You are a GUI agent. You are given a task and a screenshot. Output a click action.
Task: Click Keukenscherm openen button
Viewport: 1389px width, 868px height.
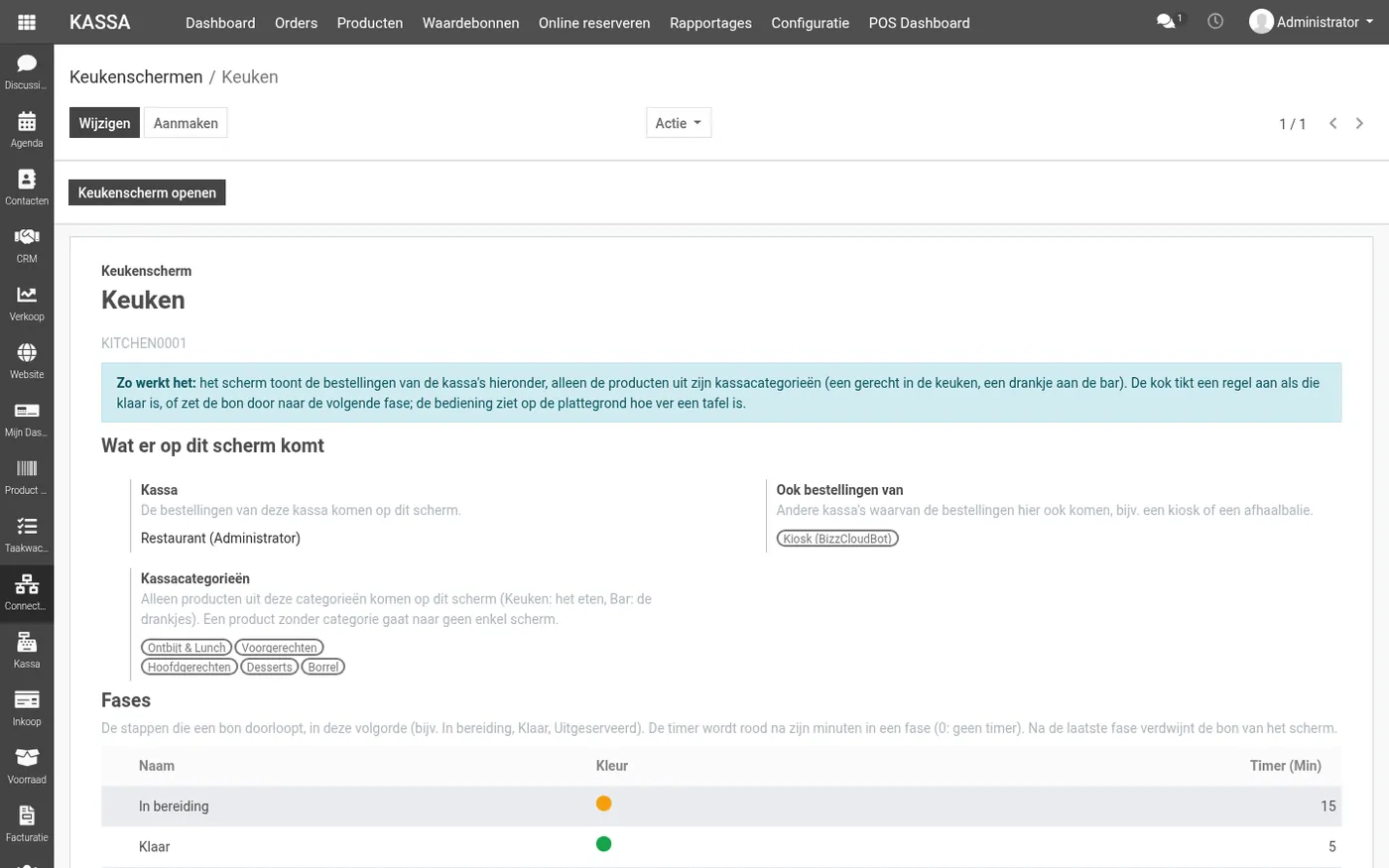147,192
